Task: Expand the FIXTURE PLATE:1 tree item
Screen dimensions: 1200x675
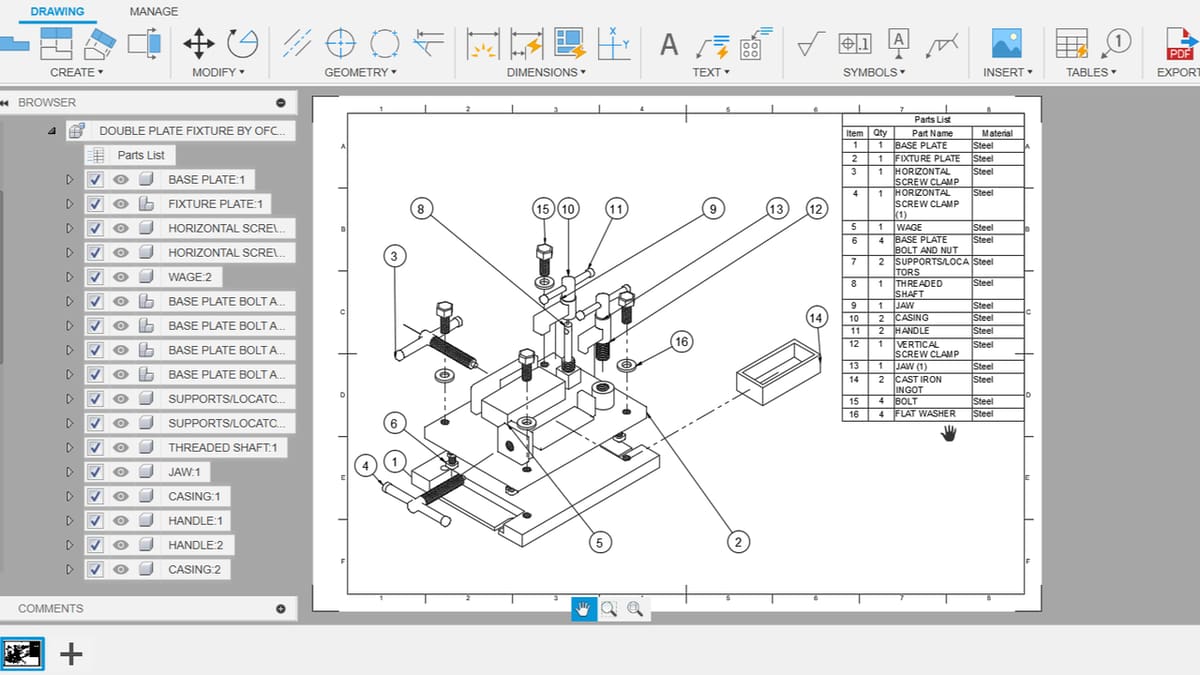Action: tap(69, 203)
